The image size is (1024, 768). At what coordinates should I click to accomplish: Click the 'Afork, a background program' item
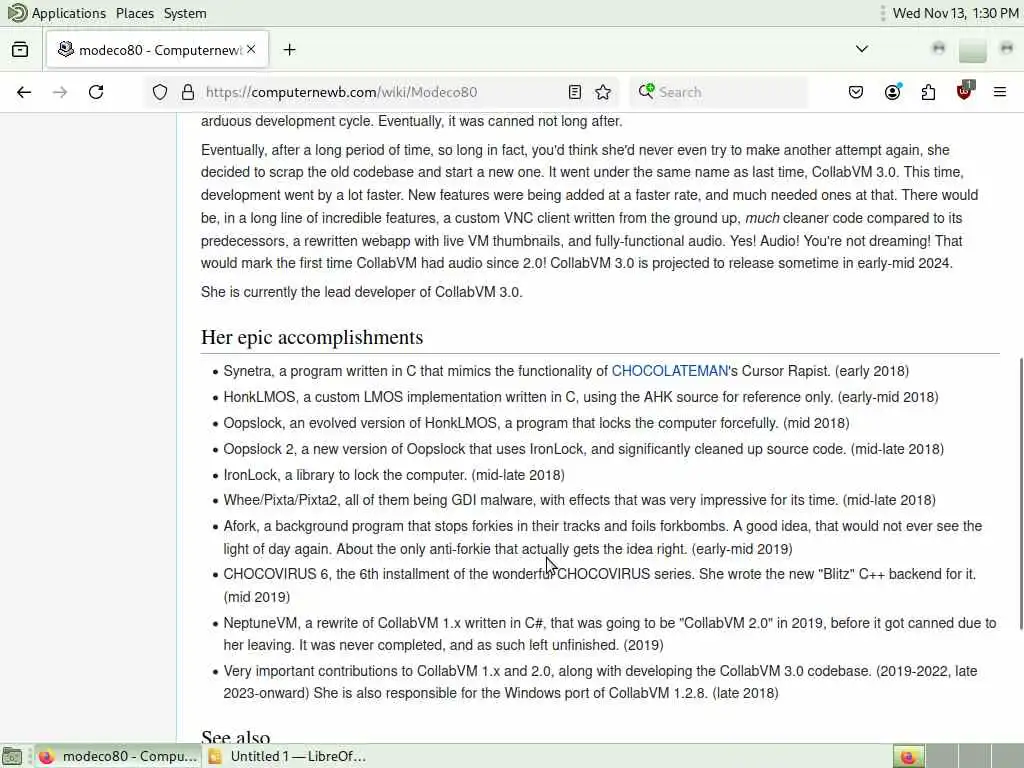coord(602,537)
